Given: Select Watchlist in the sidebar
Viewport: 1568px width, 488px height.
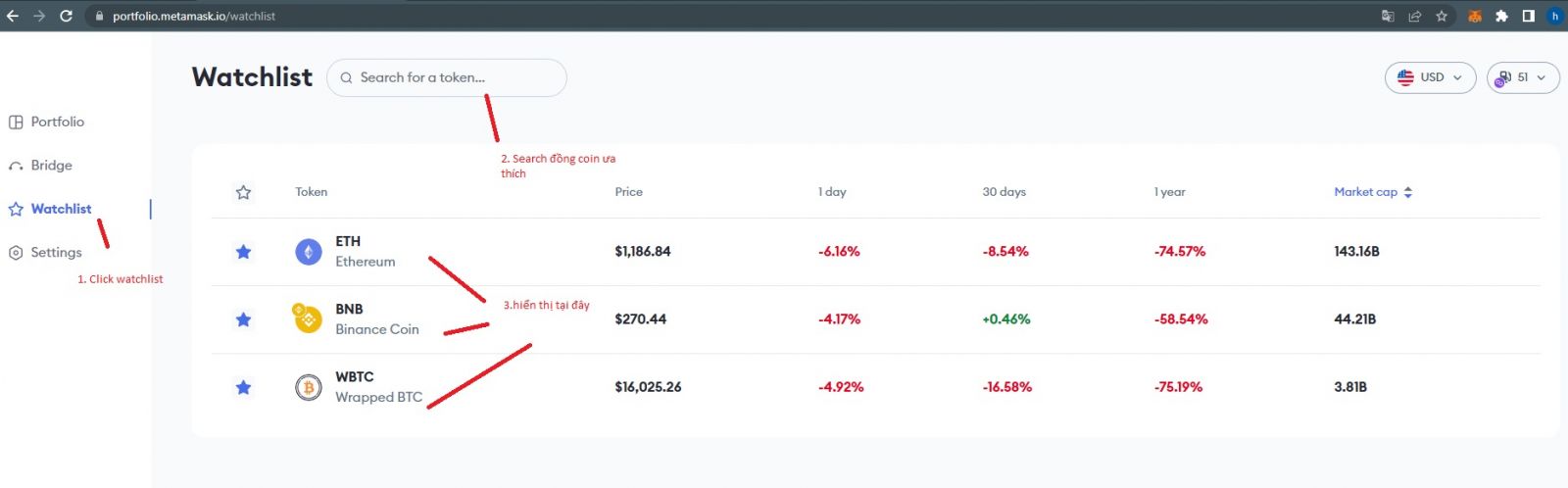Looking at the screenshot, I should click(50, 209).
